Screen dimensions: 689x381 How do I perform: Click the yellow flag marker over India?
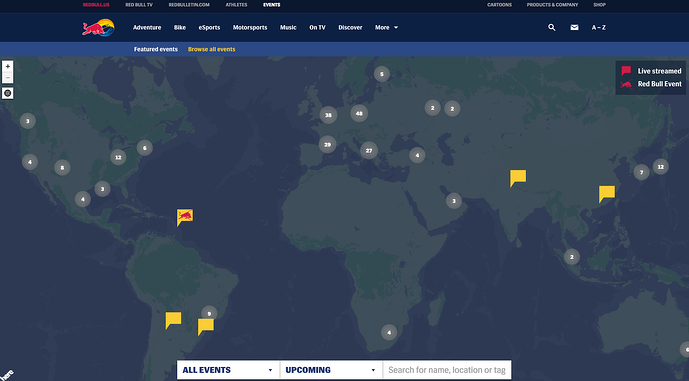(518, 178)
